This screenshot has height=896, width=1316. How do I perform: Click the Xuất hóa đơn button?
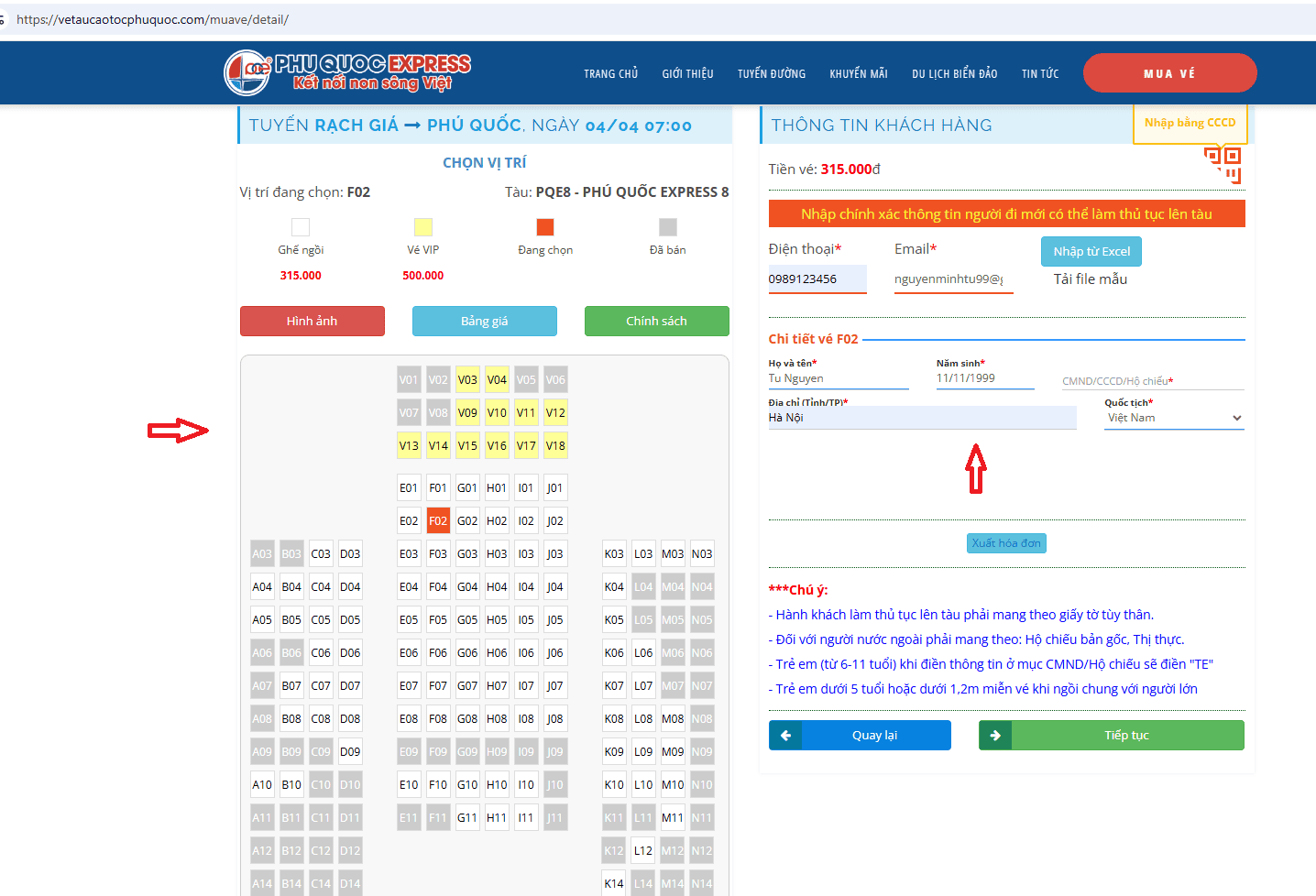[x=1006, y=543]
